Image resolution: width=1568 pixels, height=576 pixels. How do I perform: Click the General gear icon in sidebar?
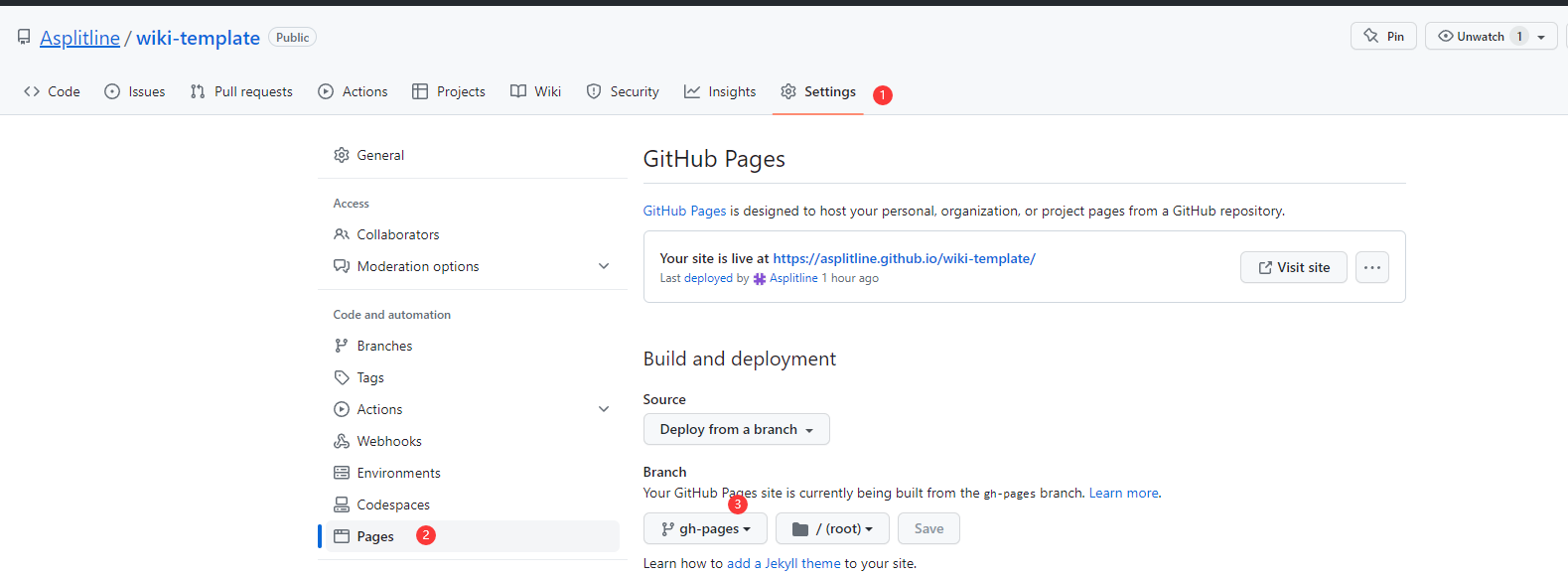coord(342,155)
